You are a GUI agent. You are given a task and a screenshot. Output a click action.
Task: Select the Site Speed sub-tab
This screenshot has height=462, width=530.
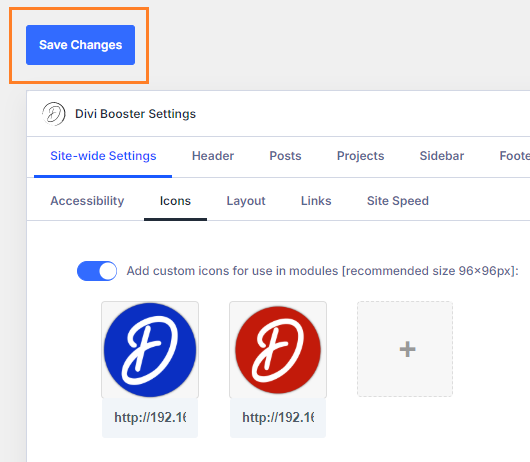pyautogui.click(x=398, y=201)
